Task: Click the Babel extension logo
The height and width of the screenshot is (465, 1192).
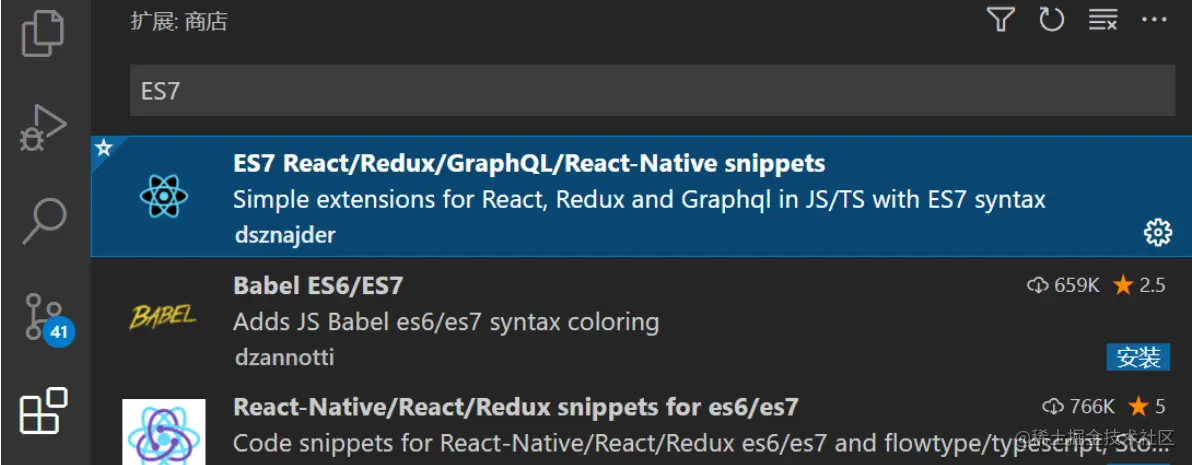Action: click(x=163, y=319)
